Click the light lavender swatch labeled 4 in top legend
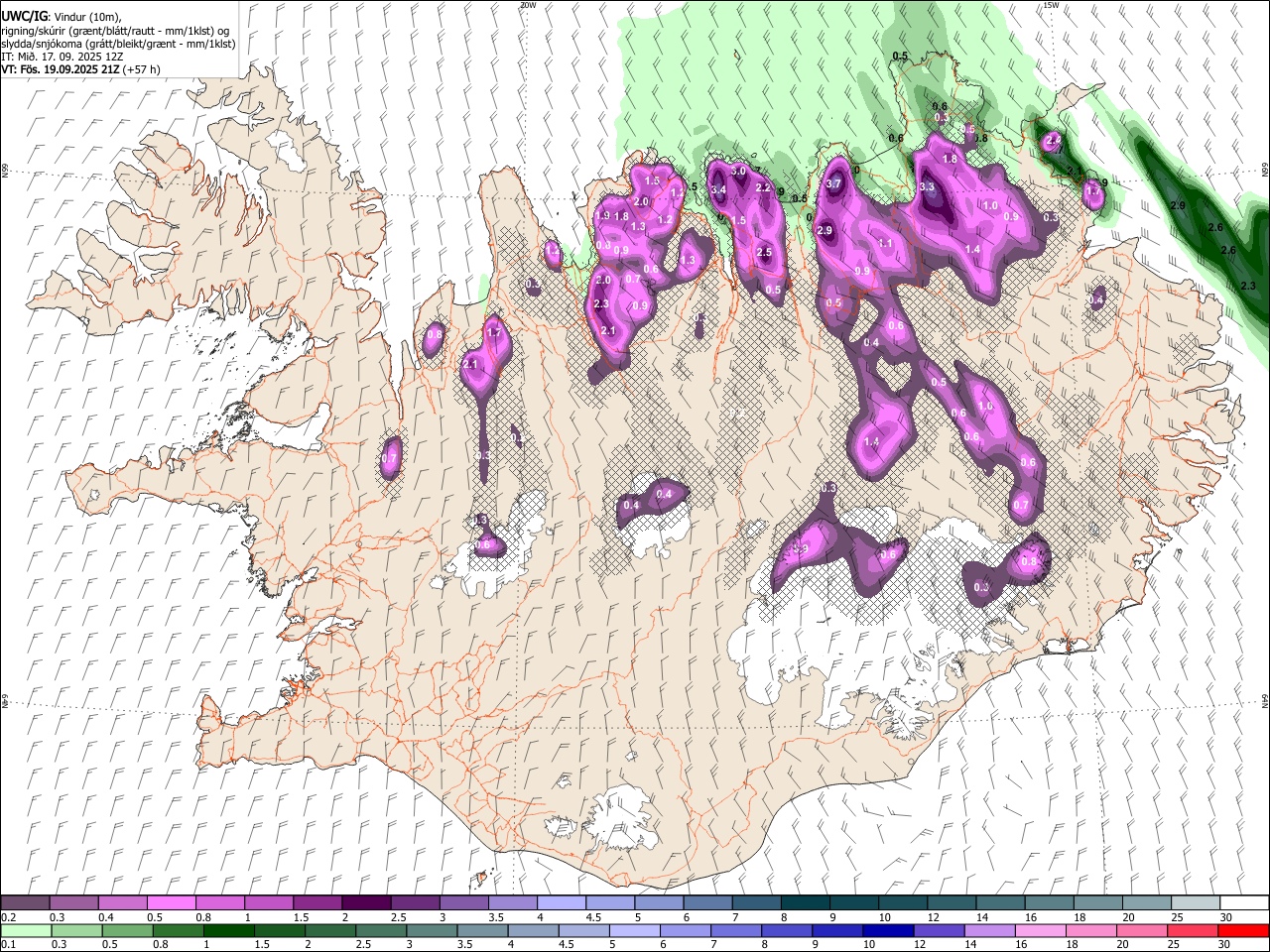Viewport: 1270px width, 952px height. pyautogui.click(x=562, y=903)
